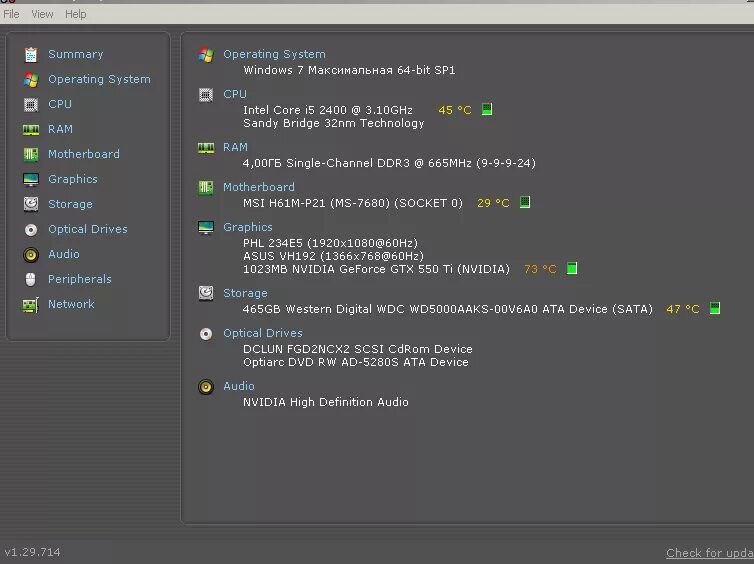Click the CPU temperature value 45 °C
The image size is (754, 564).
click(454, 110)
